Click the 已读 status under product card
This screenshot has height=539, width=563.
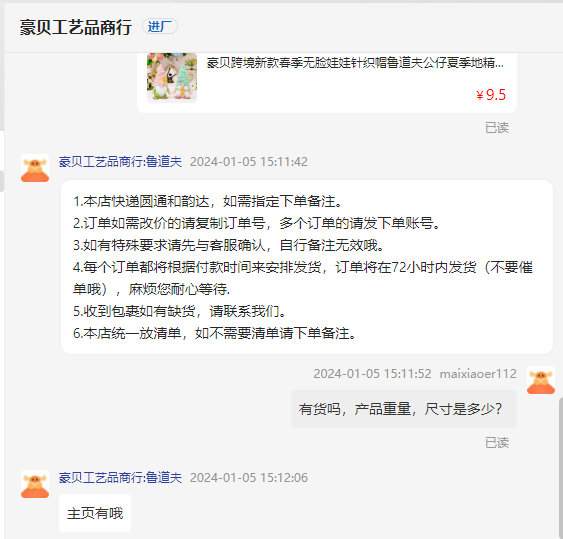click(497, 128)
